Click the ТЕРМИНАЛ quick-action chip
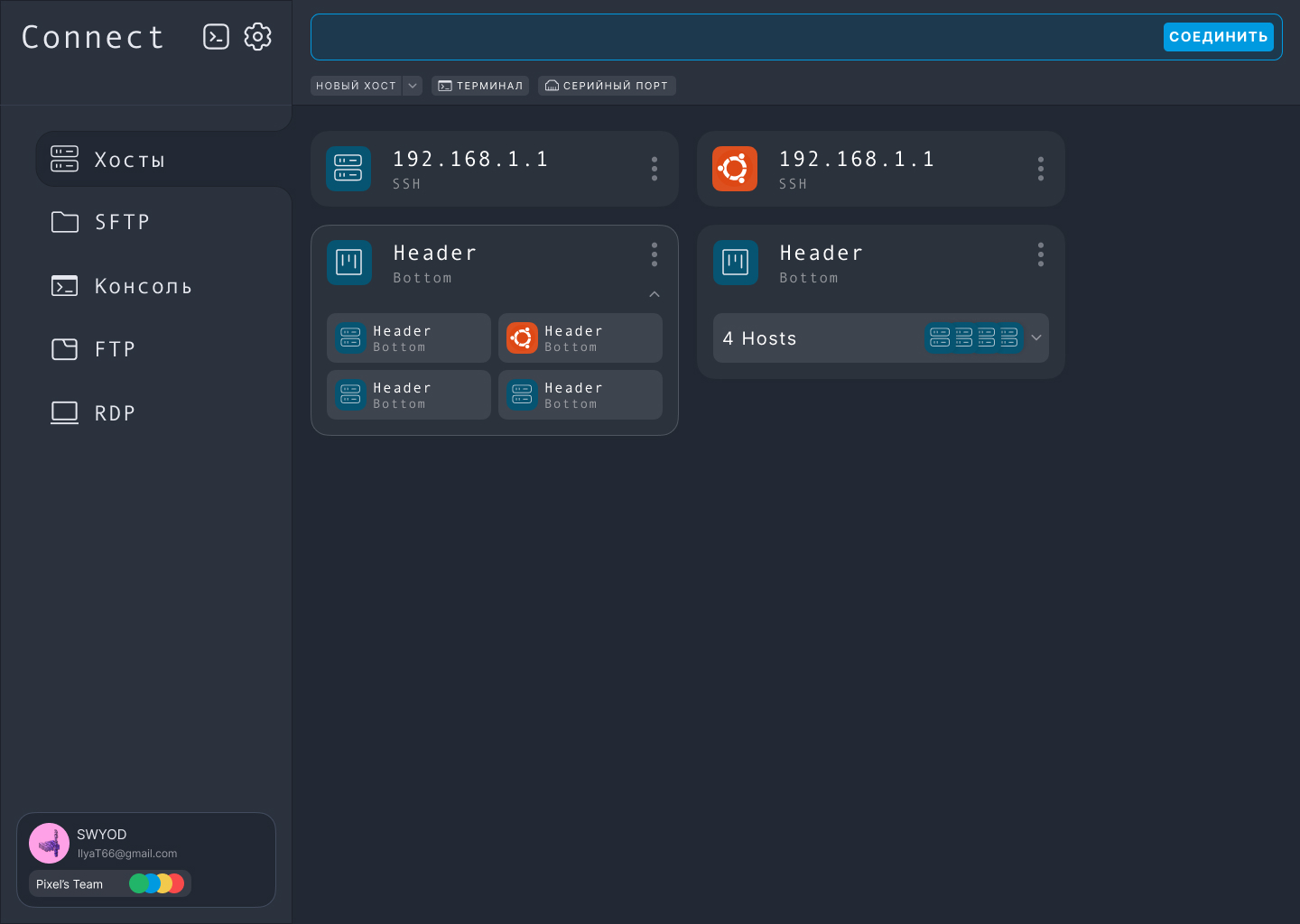The image size is (1300, 924). pos(480,86)
